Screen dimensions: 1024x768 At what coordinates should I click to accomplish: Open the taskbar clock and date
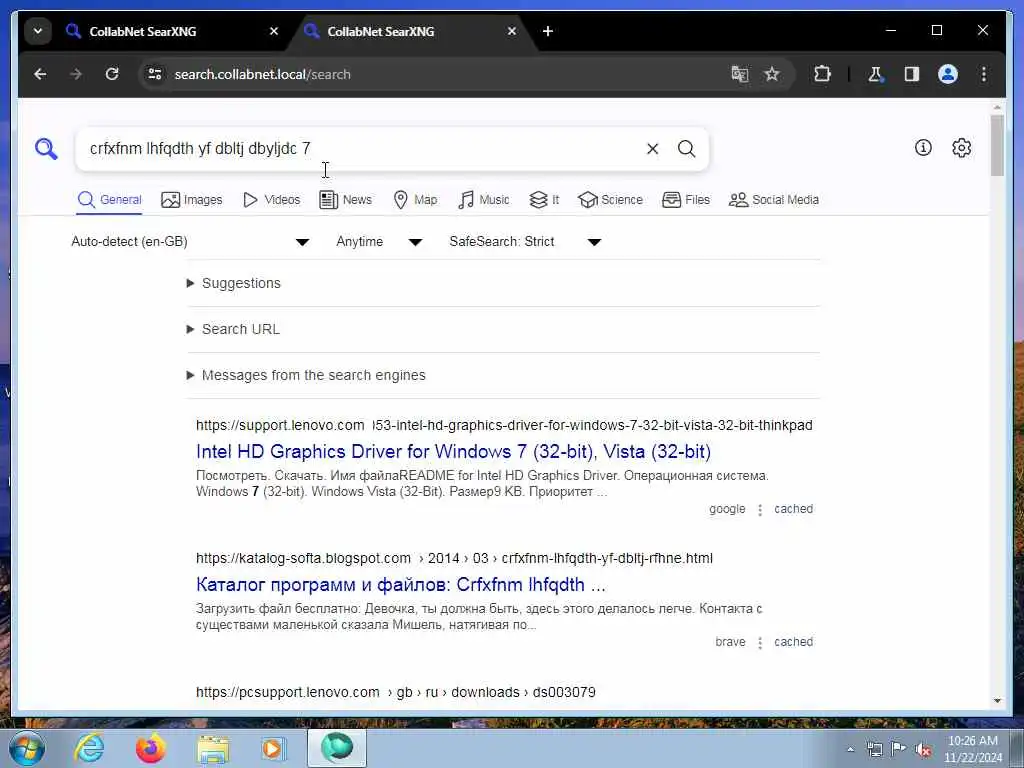click(x=973, y=749)
